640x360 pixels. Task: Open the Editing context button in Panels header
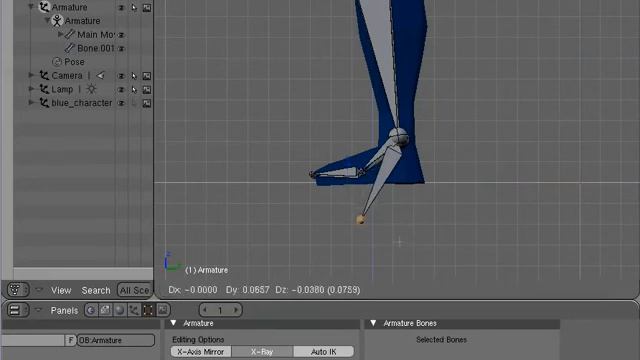pos(148,310)
